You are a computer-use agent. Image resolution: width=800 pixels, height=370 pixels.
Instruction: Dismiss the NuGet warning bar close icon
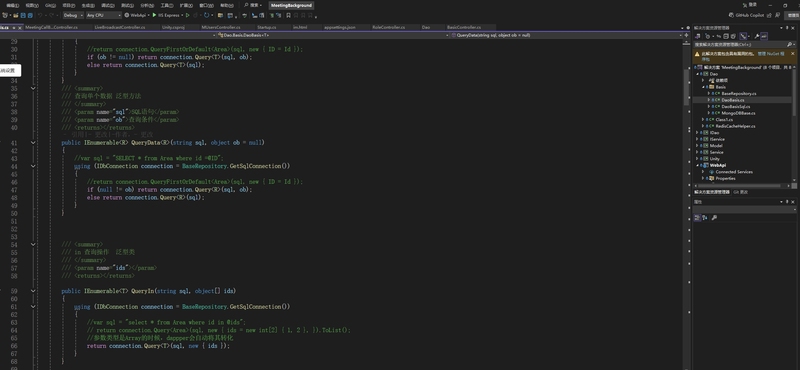792,54
